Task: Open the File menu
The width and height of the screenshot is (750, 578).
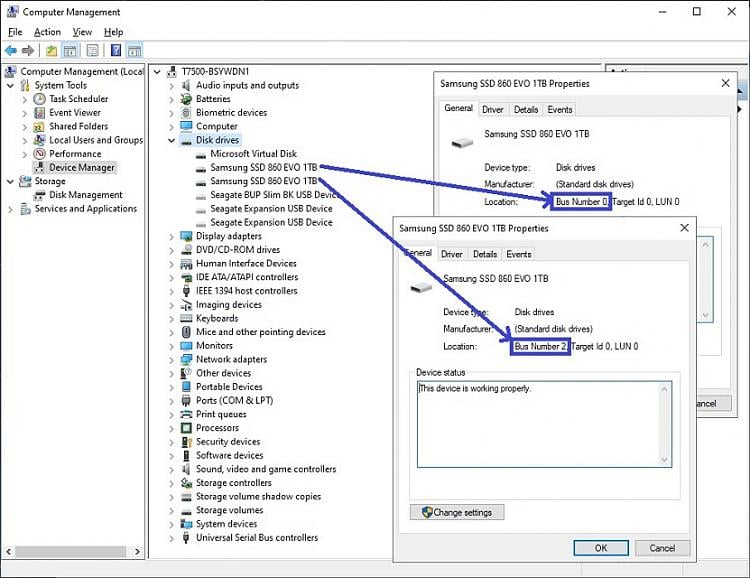Action: (15, 32)
